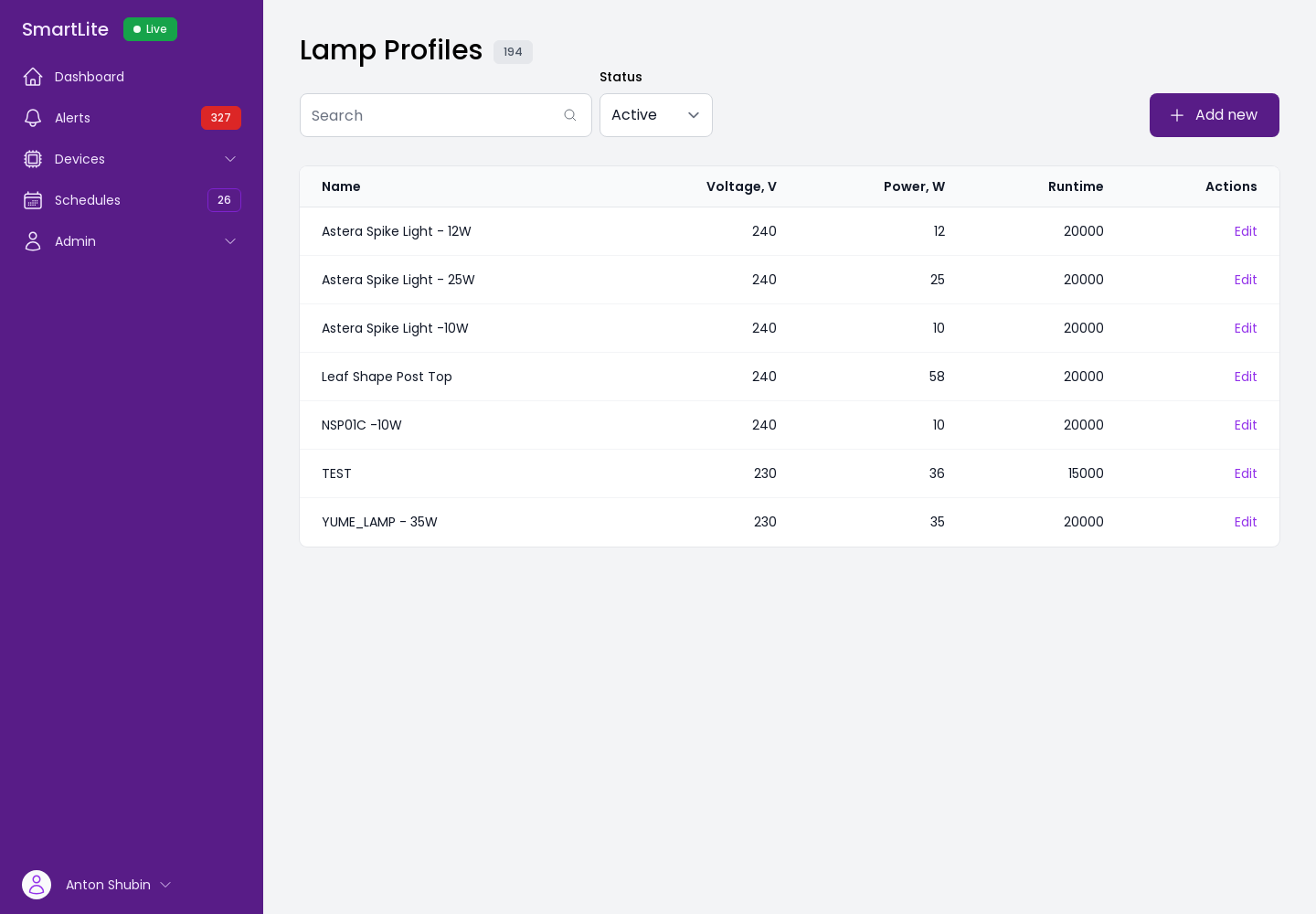Edit the YUME_LAMP - 35W profile

[x=1246, y=522]
